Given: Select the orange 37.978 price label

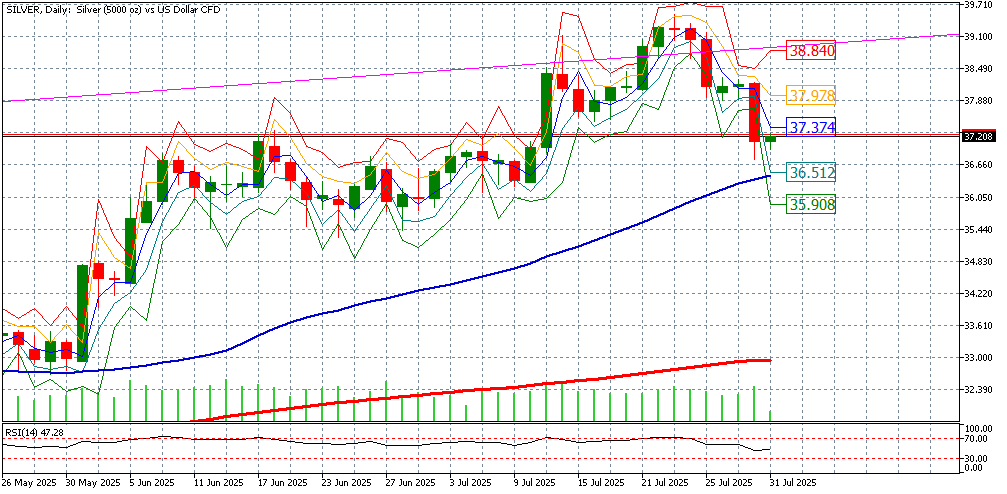Looking at the screenshot, I should click(810, 96).
